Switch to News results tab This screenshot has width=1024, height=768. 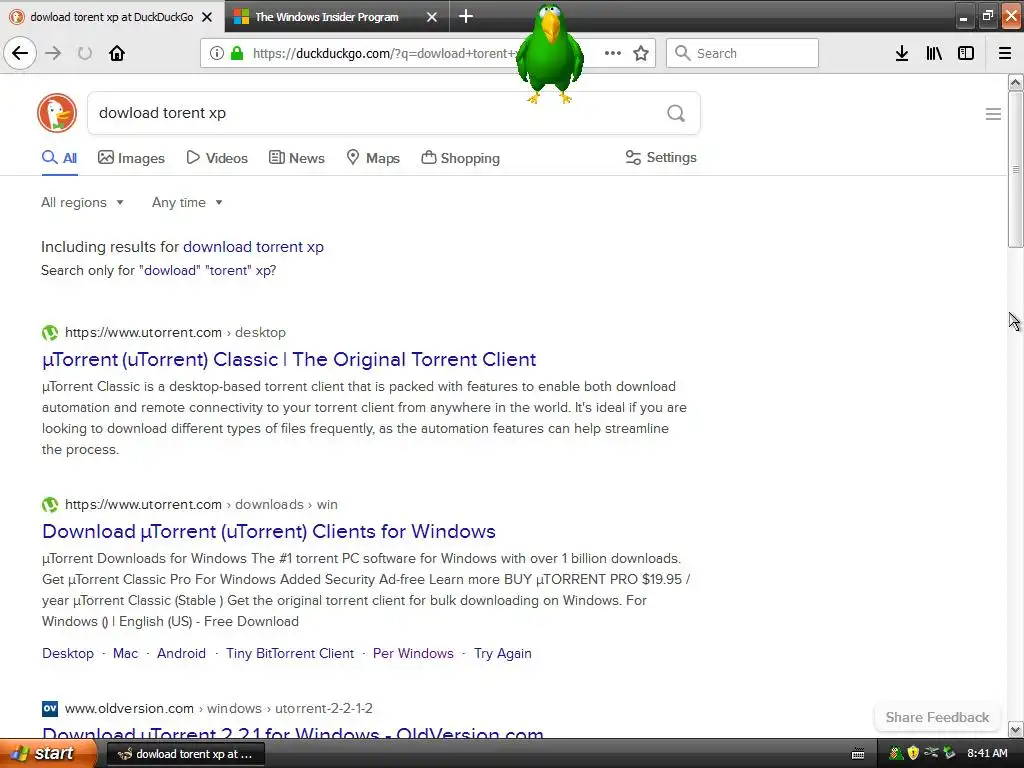click(296, 158)
